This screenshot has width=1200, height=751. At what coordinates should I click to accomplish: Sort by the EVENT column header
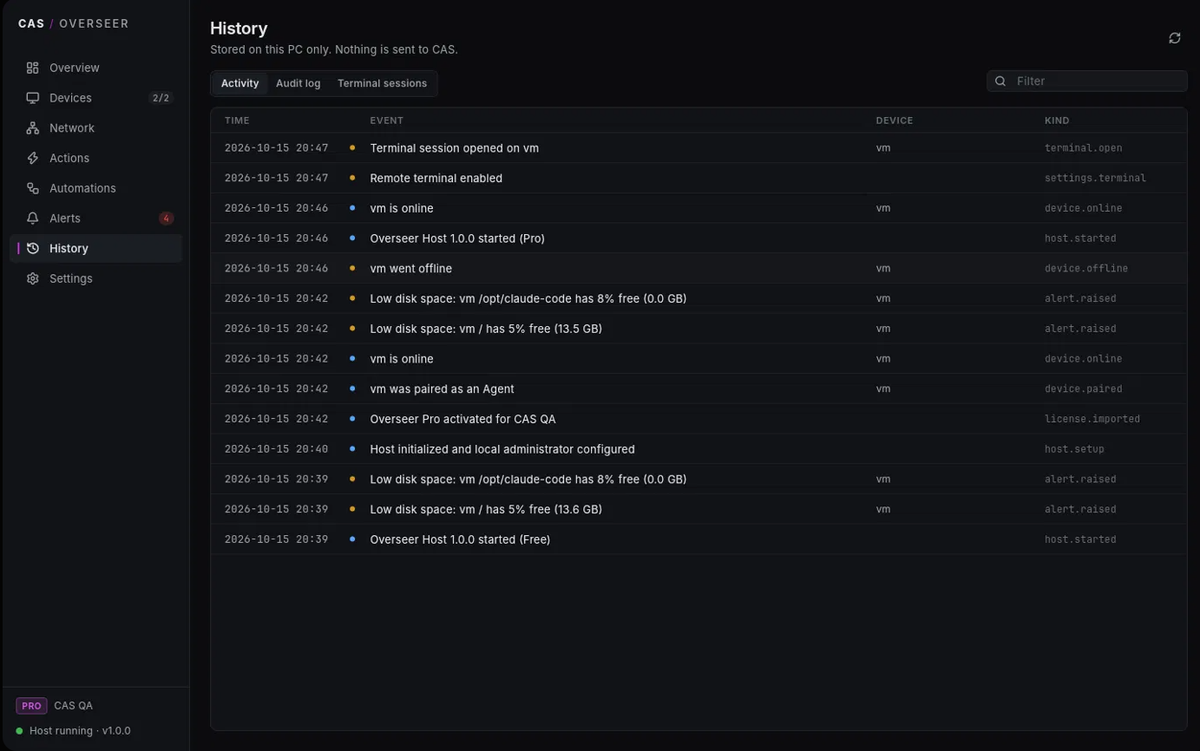tap(387, 121)
